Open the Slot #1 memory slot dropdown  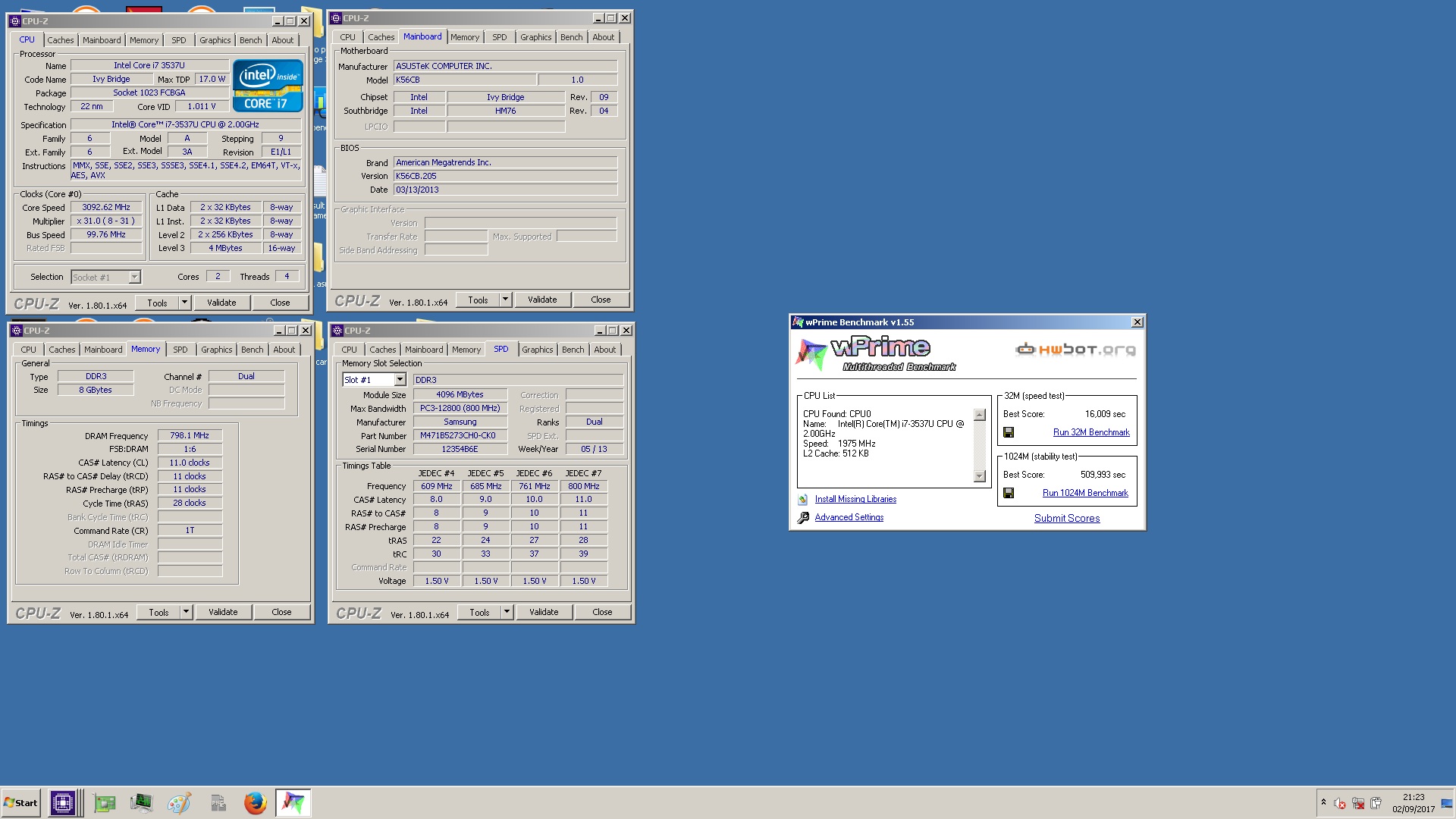pos(400,380)
